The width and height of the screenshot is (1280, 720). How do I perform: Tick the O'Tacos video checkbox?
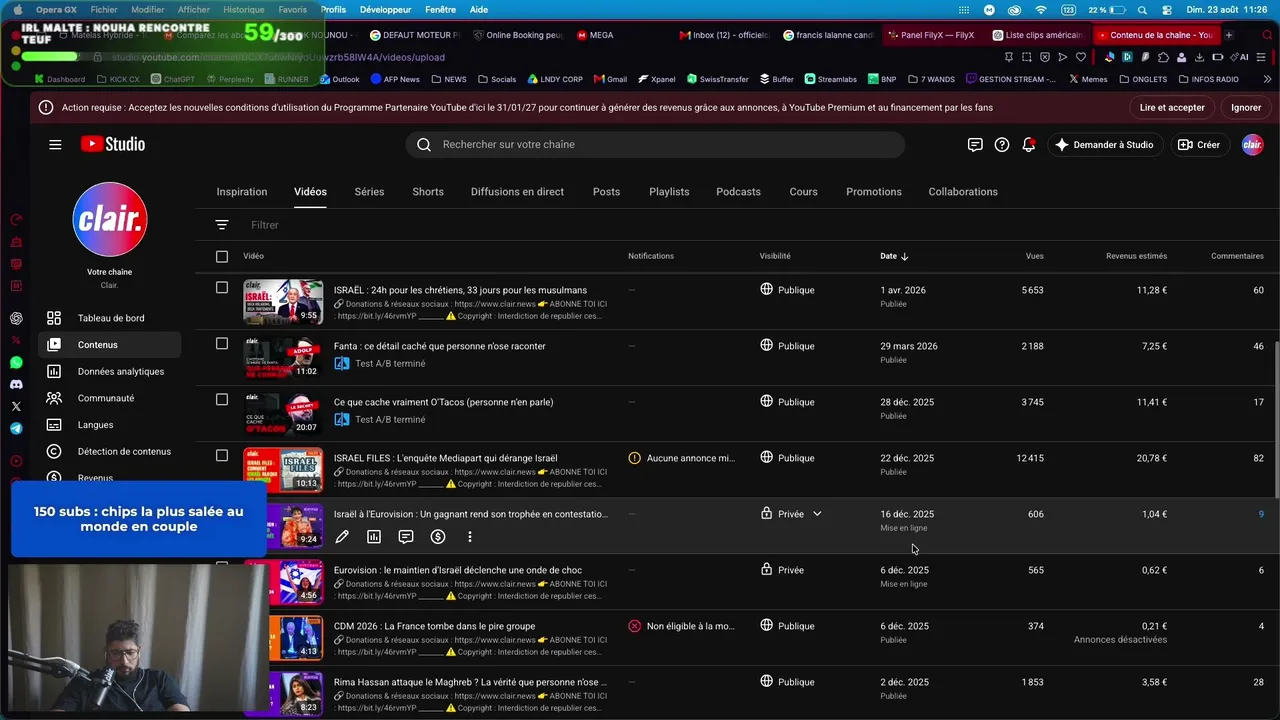(x=222, y=399)
